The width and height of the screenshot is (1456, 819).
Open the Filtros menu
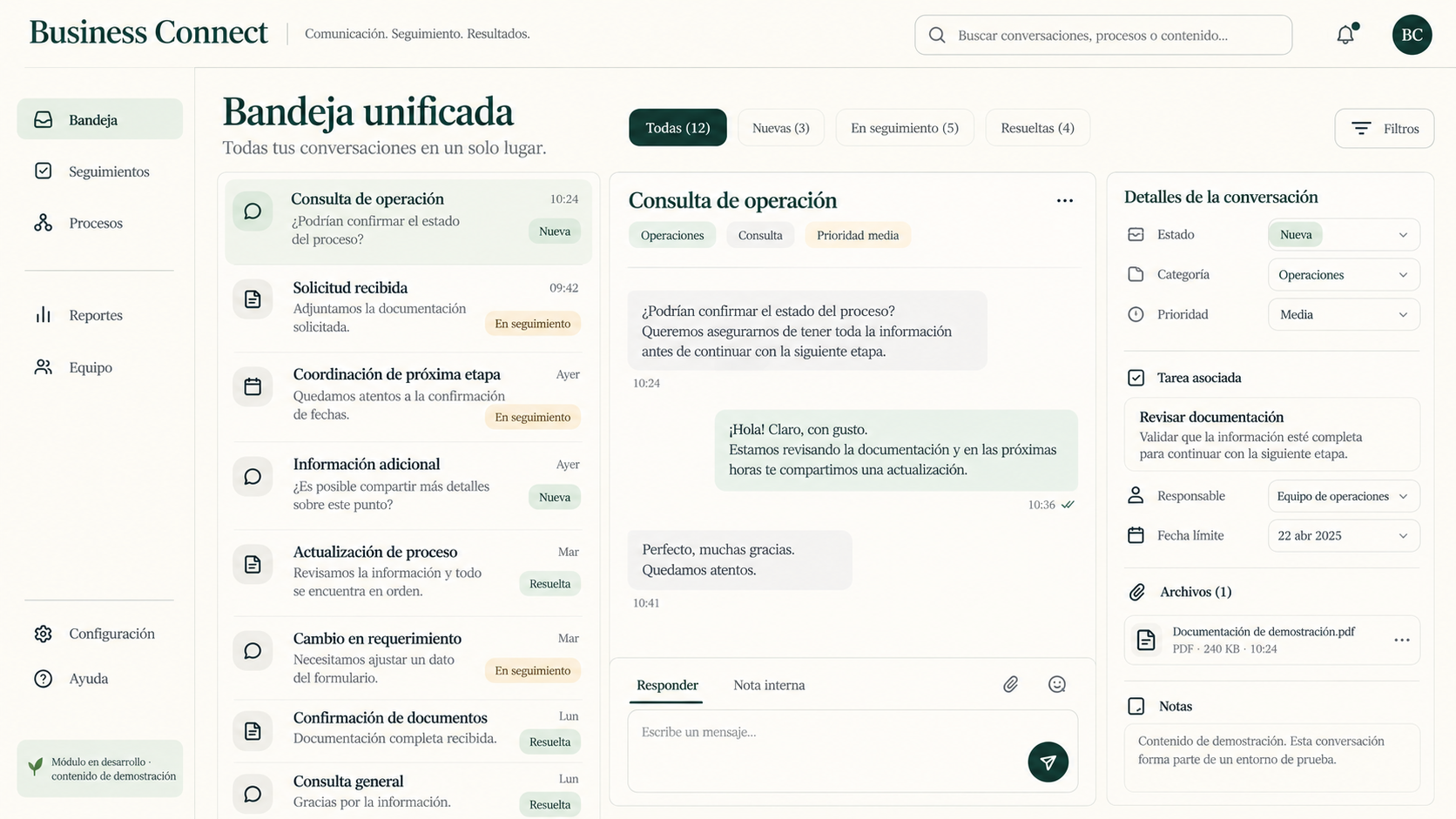click(1384, 129)
